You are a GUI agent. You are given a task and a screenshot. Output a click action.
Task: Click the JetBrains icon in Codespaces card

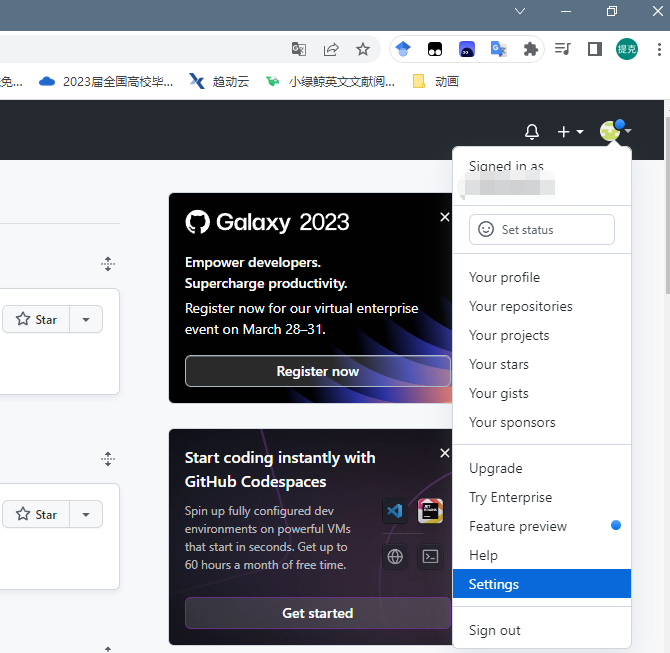pyautogui.click(x=430, y=511)
